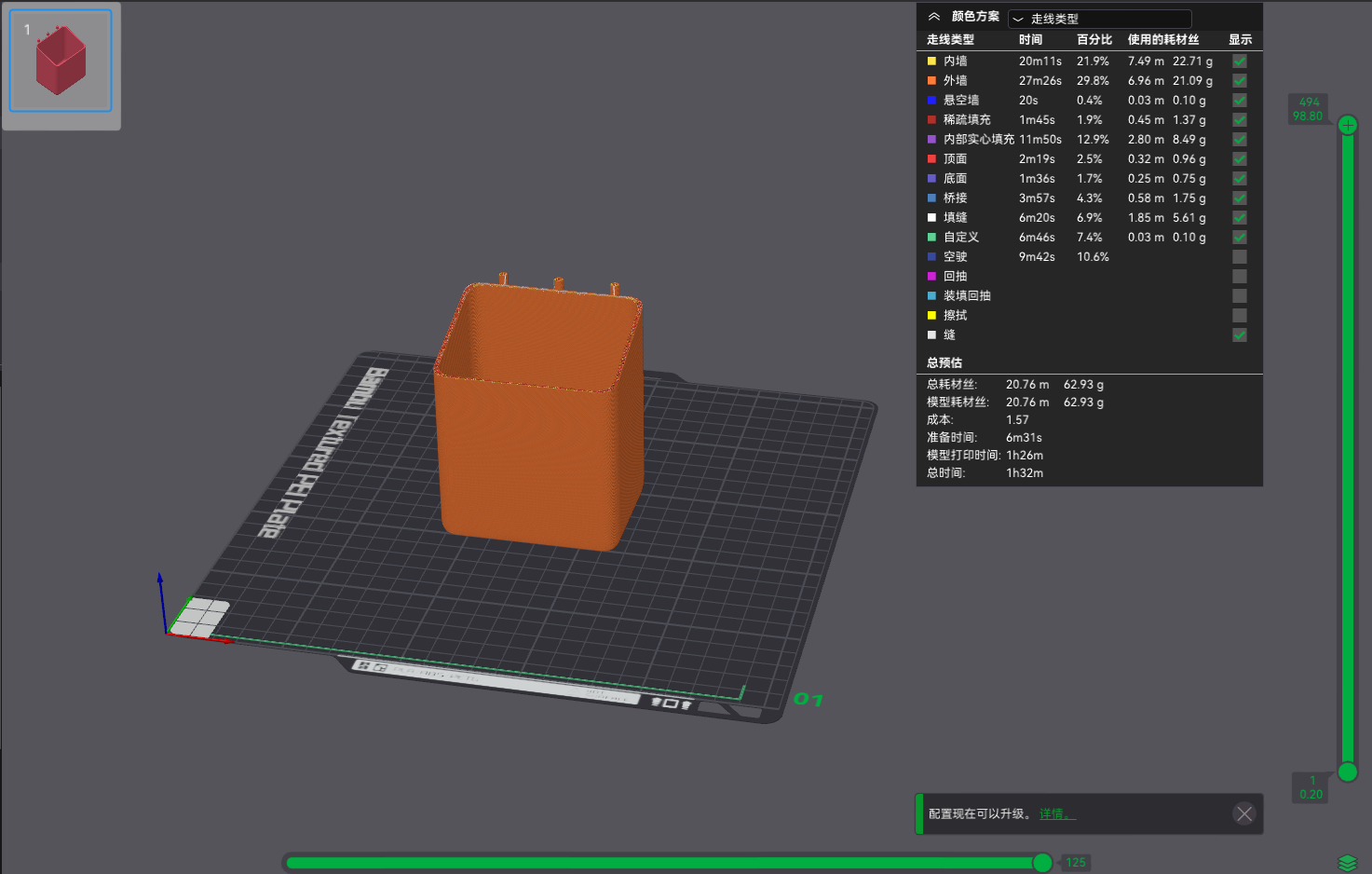This screenshot has width=1372, height=874.
Task: Toggle 外墙 display checkbox
Action: click(x=1240, y=80)
